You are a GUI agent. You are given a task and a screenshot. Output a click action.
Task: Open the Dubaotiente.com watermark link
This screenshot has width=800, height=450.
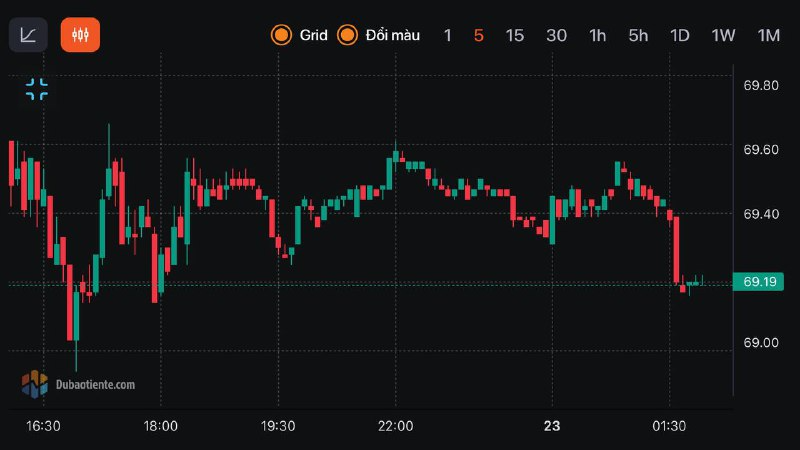pos(95,384)
